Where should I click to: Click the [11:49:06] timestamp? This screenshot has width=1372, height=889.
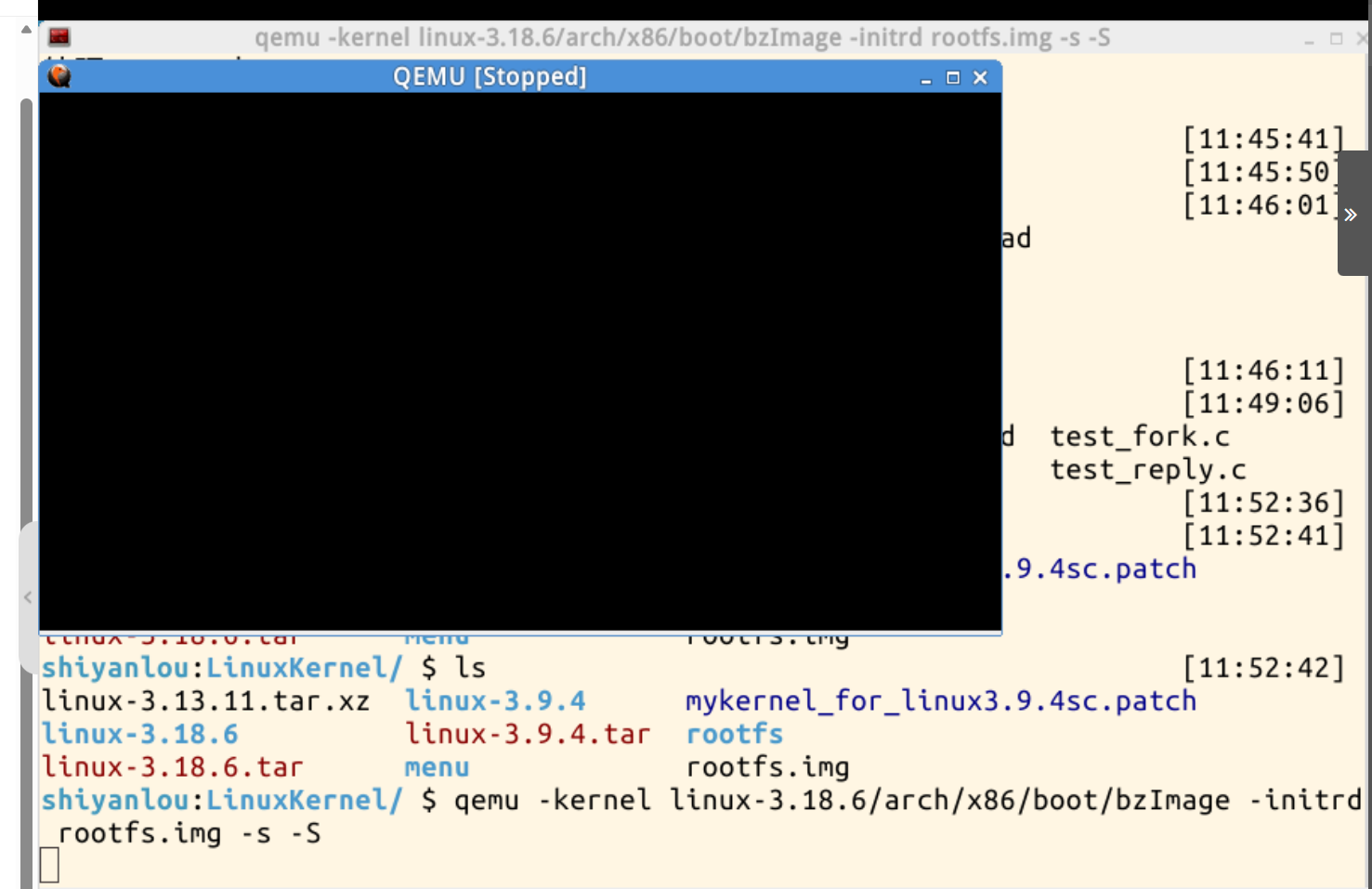click(1264, 404)
